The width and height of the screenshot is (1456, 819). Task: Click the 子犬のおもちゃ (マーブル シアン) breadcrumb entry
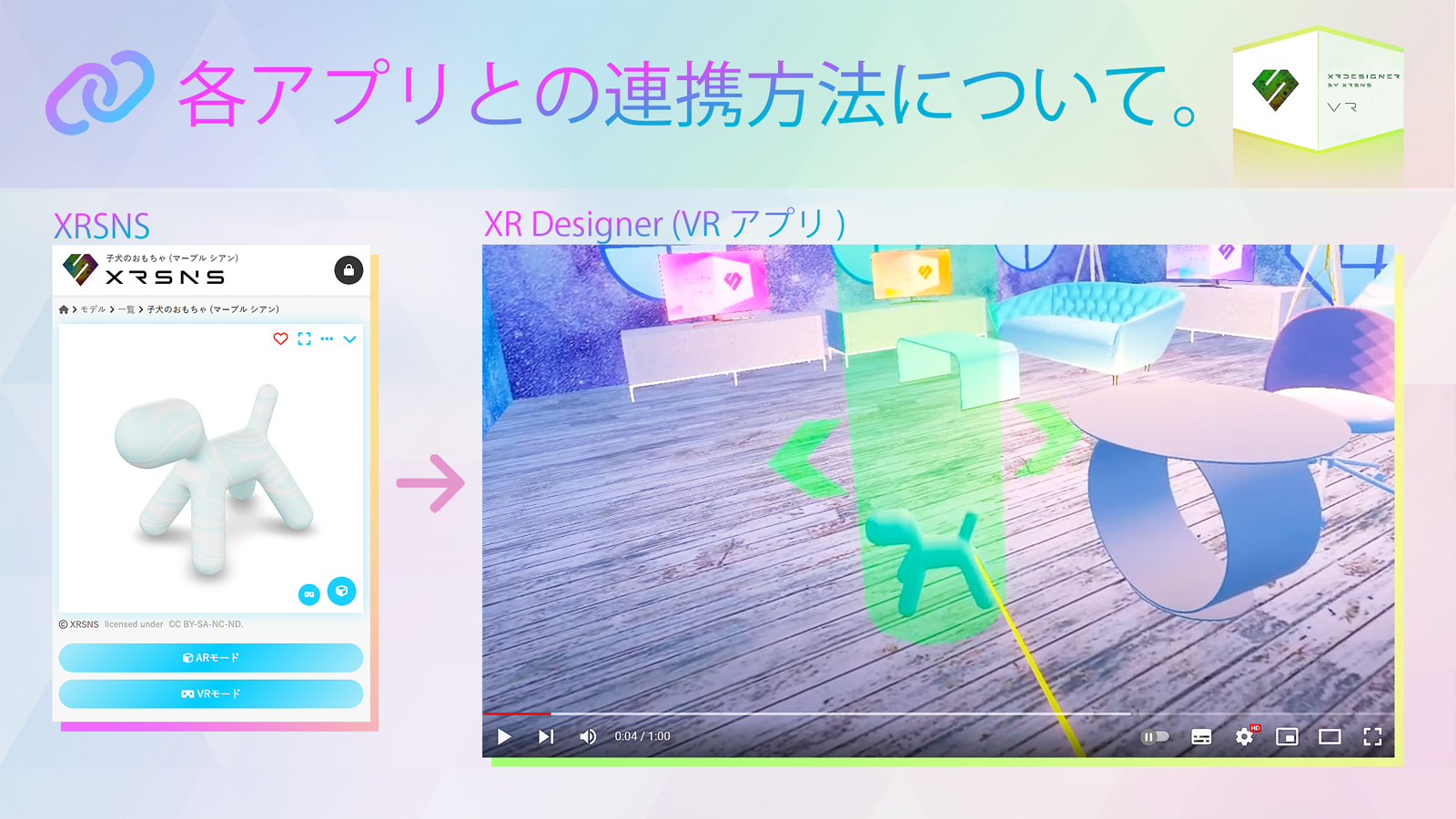[x=213, y=309]
